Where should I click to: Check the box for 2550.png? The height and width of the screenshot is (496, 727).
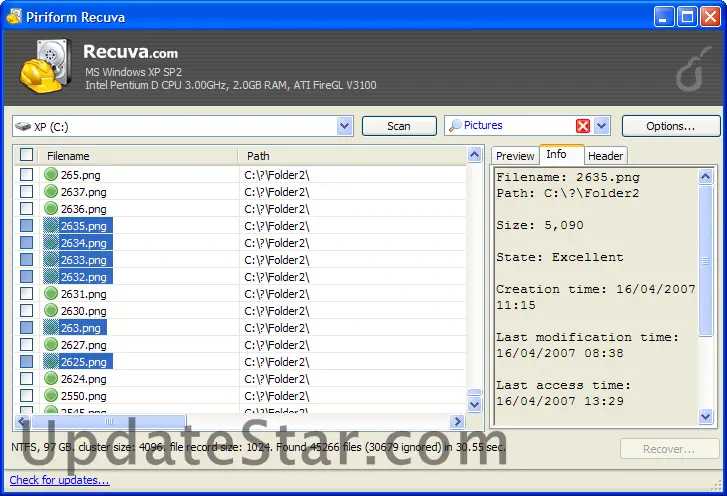point(26,395)
